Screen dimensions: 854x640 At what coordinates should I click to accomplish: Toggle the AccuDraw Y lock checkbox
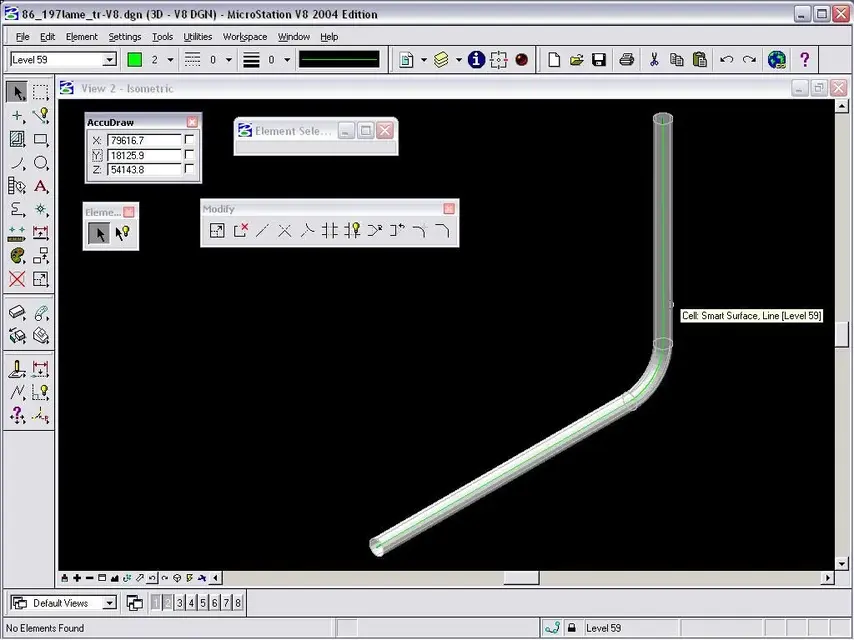[190, 156]
